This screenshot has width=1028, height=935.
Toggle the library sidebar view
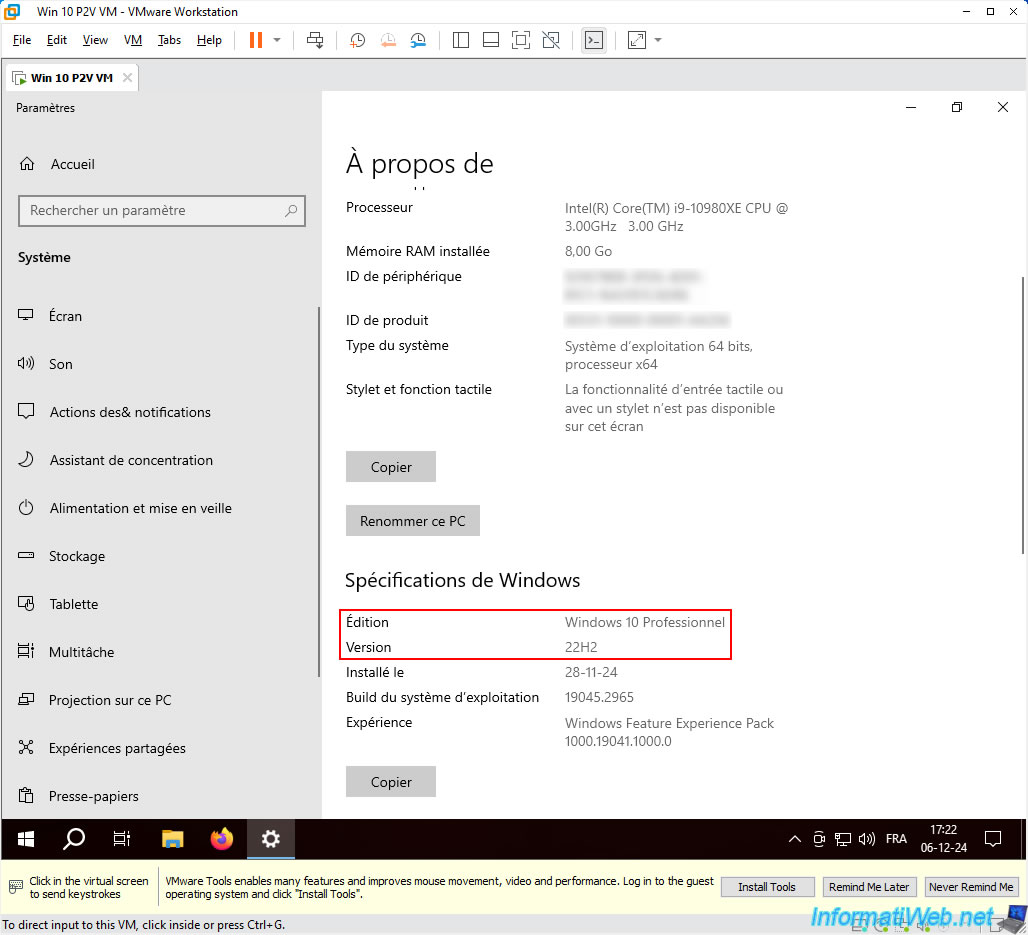click(461, 40)
